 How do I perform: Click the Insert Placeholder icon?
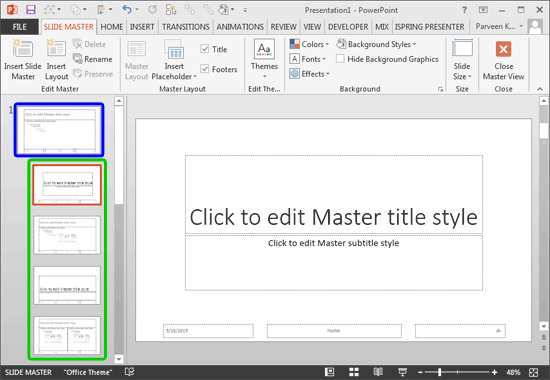(x=174, y=49)
